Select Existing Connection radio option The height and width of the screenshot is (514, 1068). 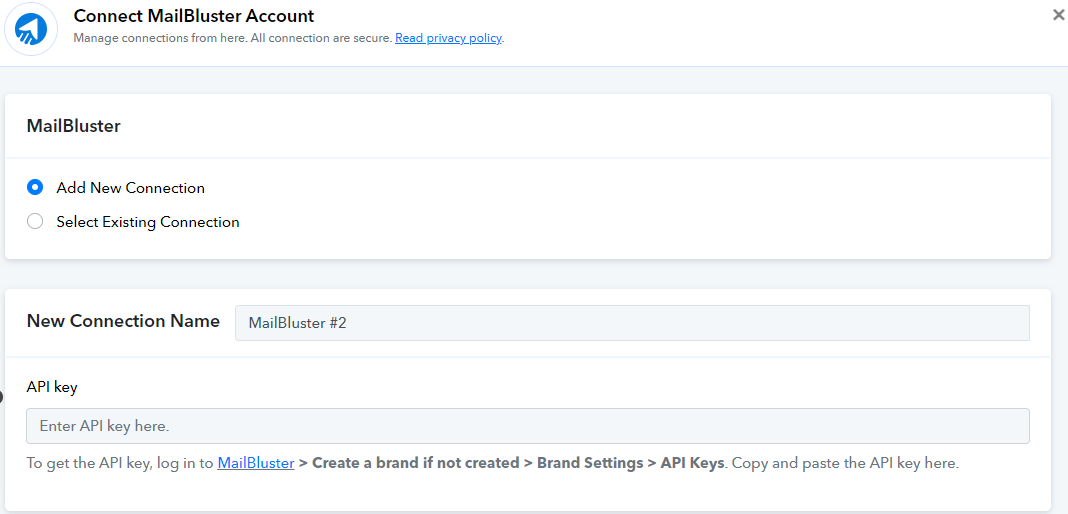pos(35,222)
